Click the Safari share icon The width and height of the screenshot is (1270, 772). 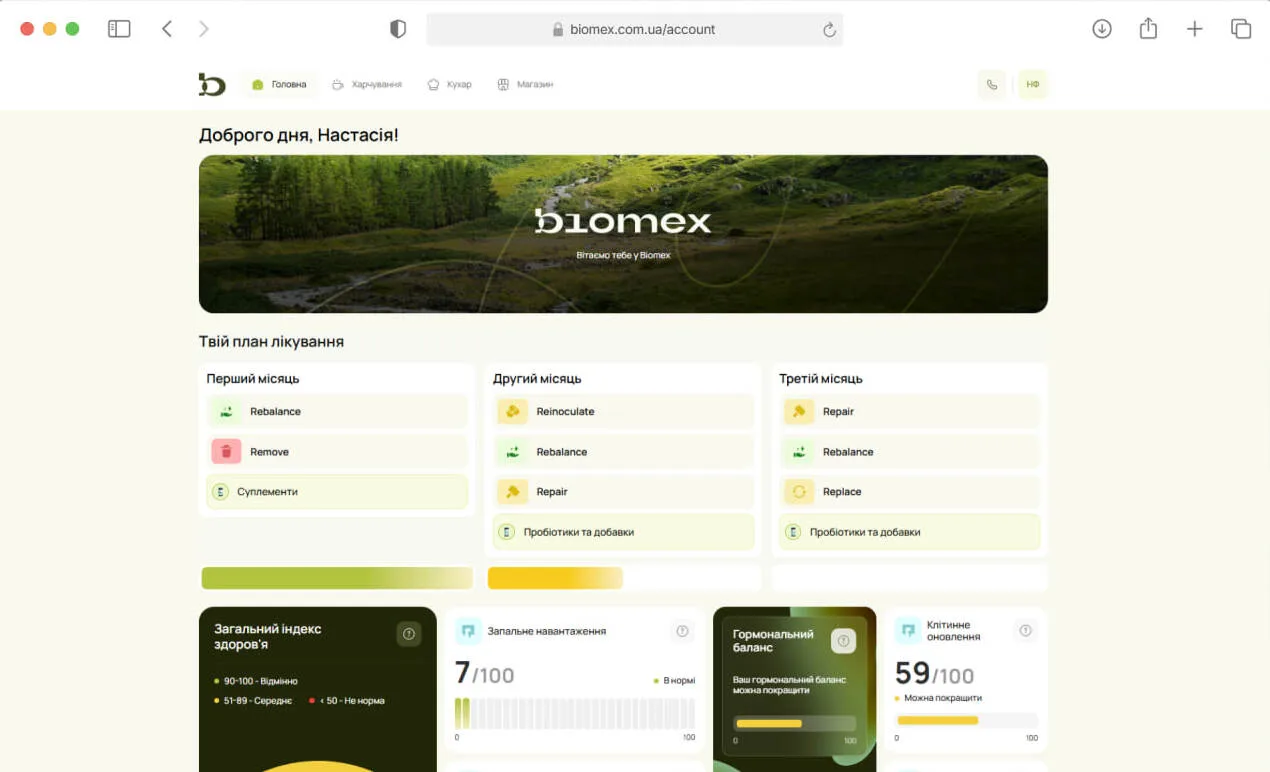pos(1148,29)
